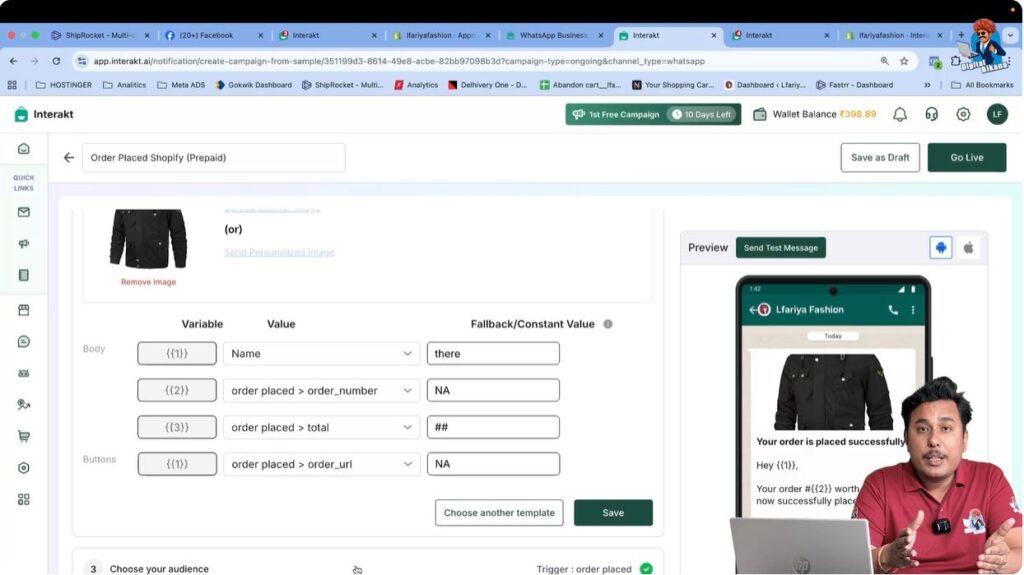The width and height of the screenshot is (1024, 575).
Task: Click the back arrow beside campaign name
Action: [69, 157]
